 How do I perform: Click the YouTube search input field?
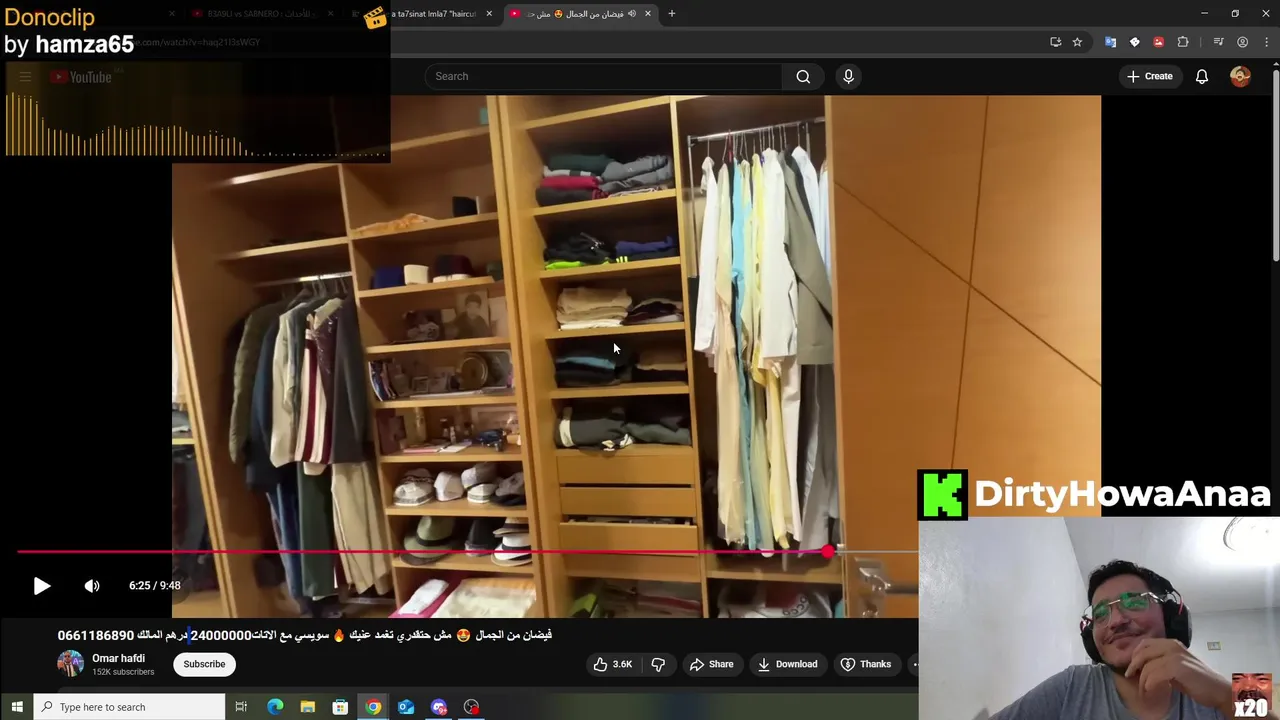click(603, 76)
